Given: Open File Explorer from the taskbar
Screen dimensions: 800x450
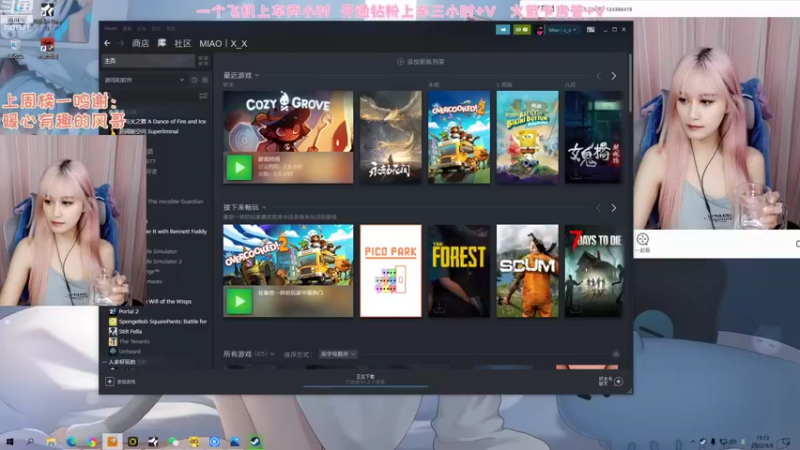Looking at the screenshot, I should tap(51, 441).
